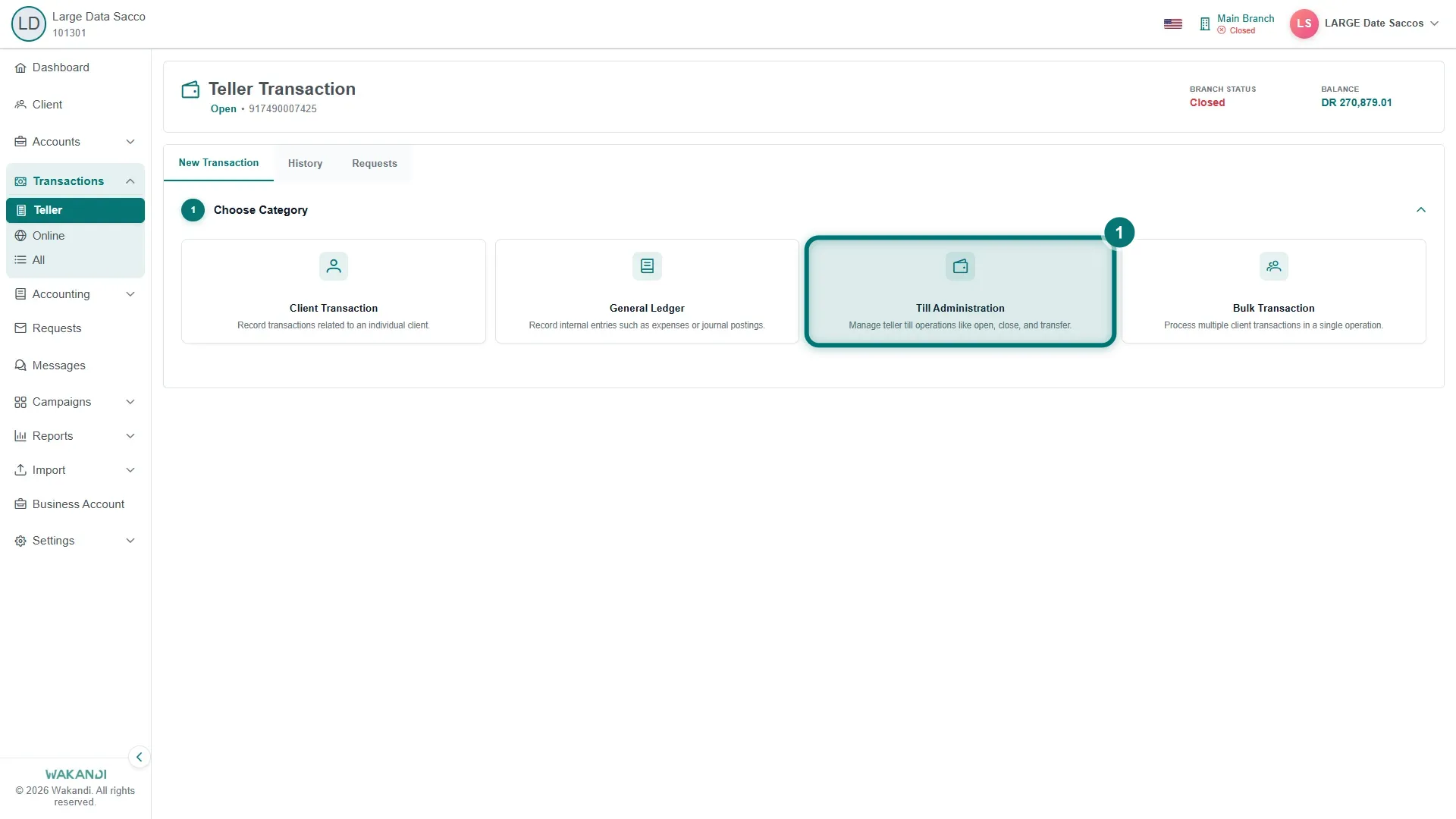Click the teller number 917490007425
The image size is (1456, 819).
click(x=283, y=108)
